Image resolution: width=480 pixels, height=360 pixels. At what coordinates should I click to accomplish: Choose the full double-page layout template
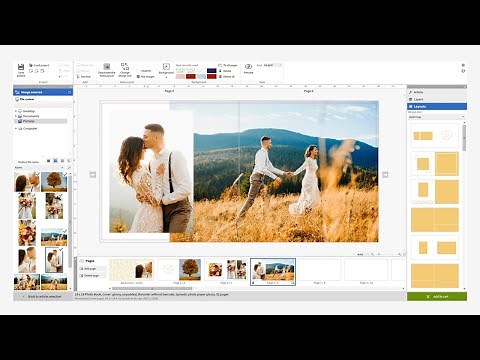pos(435,220)
